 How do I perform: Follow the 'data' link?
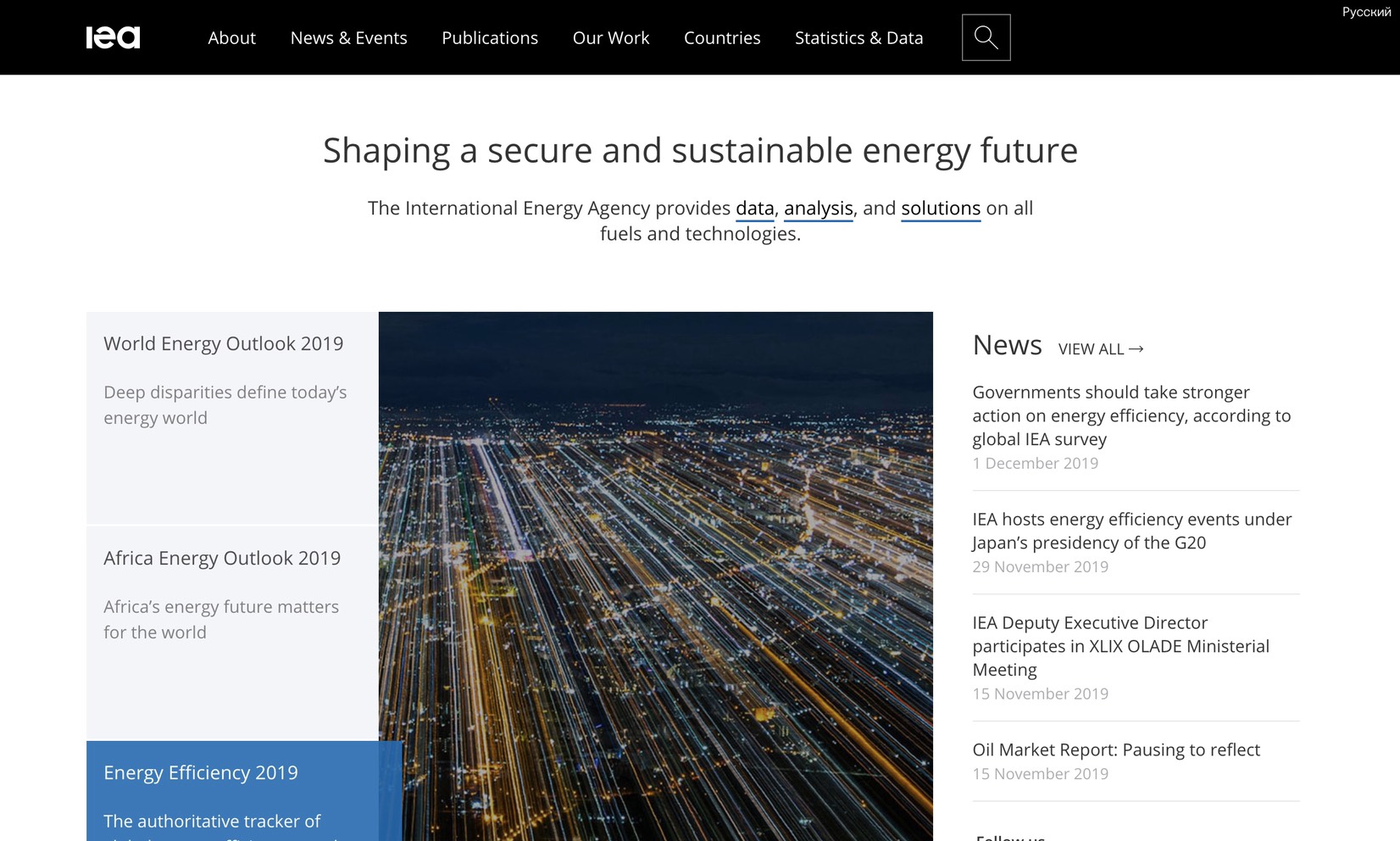[754, 209]
